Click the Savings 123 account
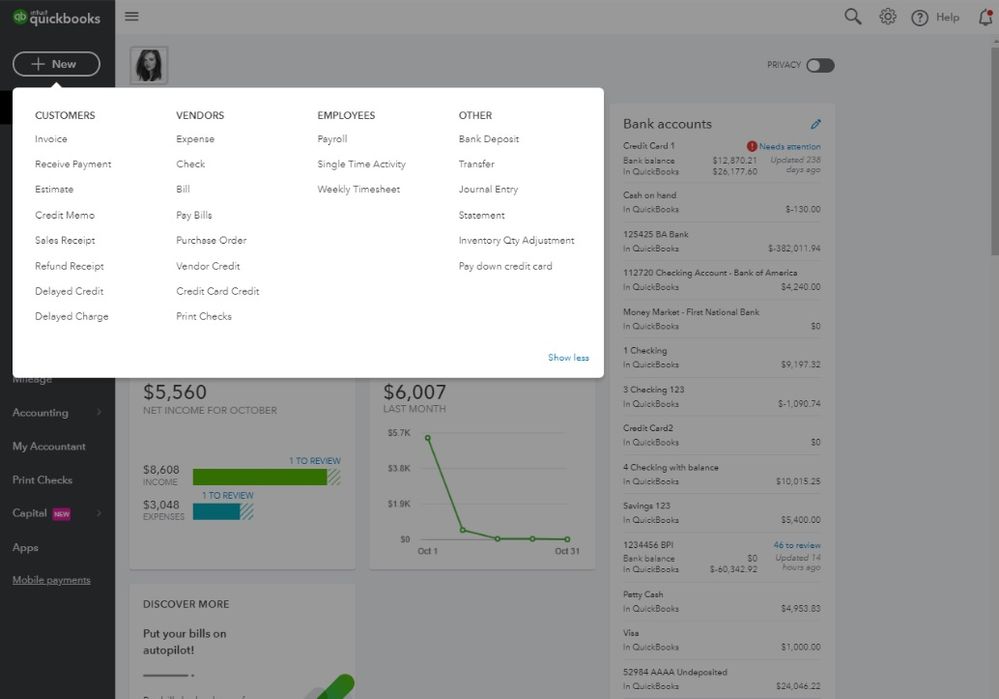999x699 pixels. [x=722, y=512]
